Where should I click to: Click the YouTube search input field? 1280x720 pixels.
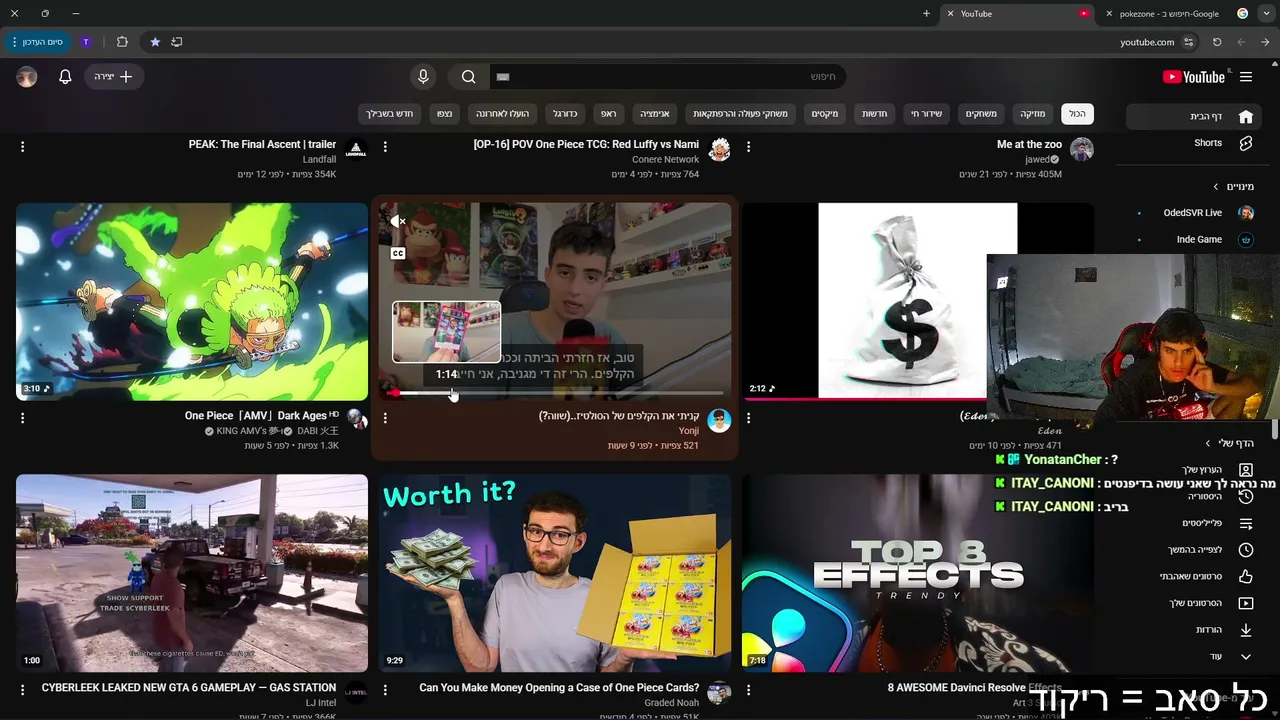click(x=668, y=77)
